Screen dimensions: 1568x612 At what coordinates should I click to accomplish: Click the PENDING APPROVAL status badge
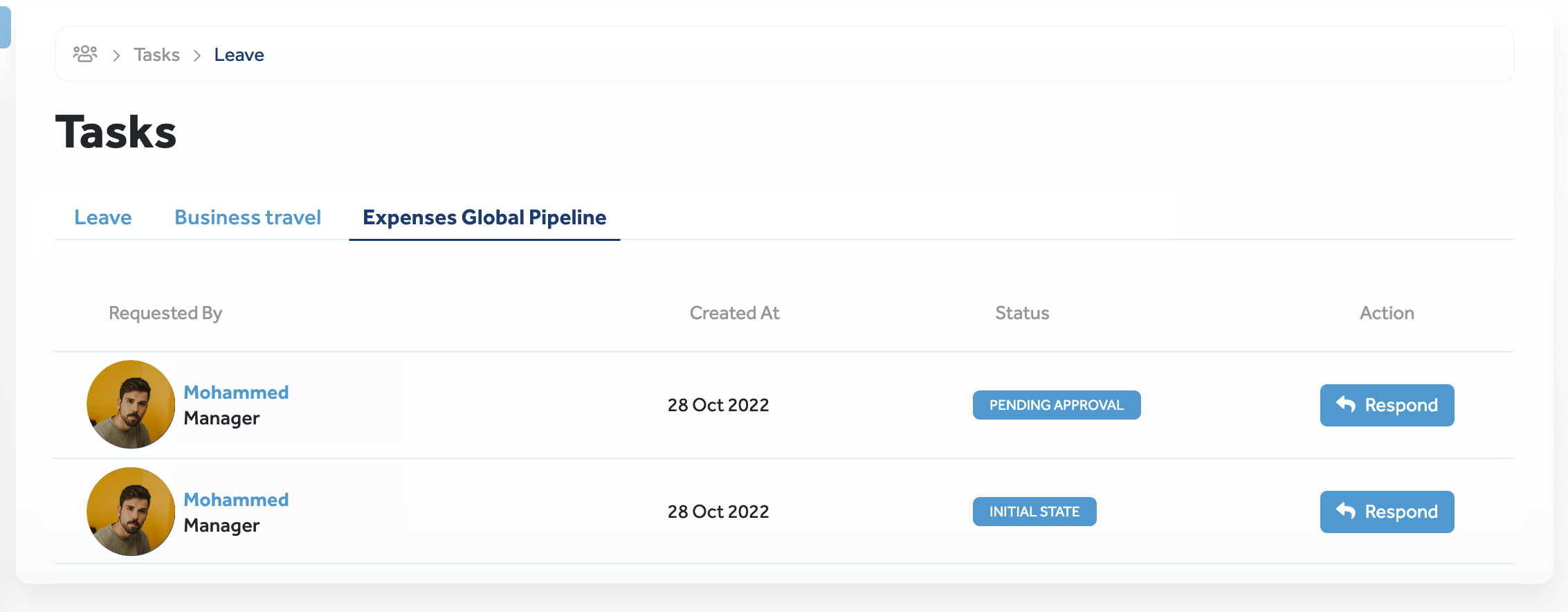[1056, 405]
